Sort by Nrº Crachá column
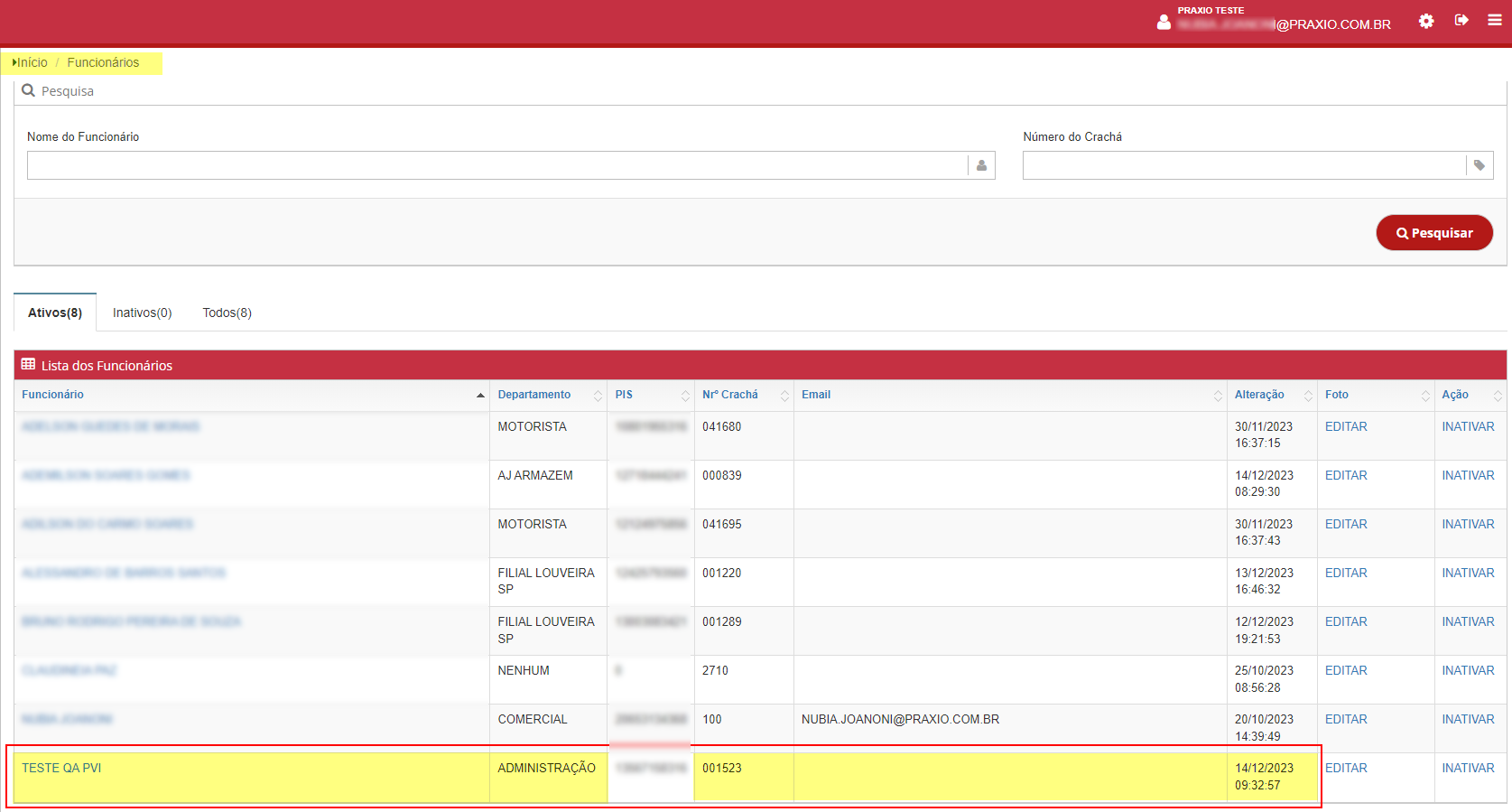Viewport: 1512px width, 812px height. click(x=744, y=395)
